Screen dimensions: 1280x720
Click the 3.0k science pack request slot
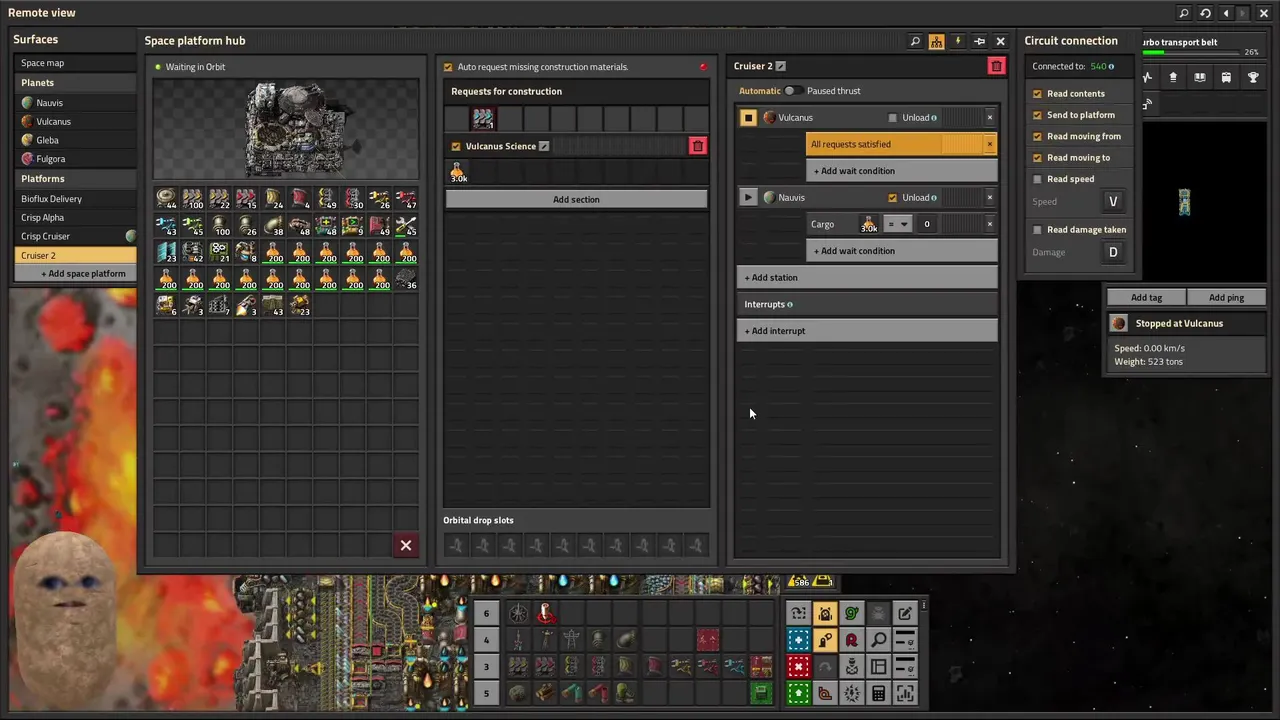[458, 172]
